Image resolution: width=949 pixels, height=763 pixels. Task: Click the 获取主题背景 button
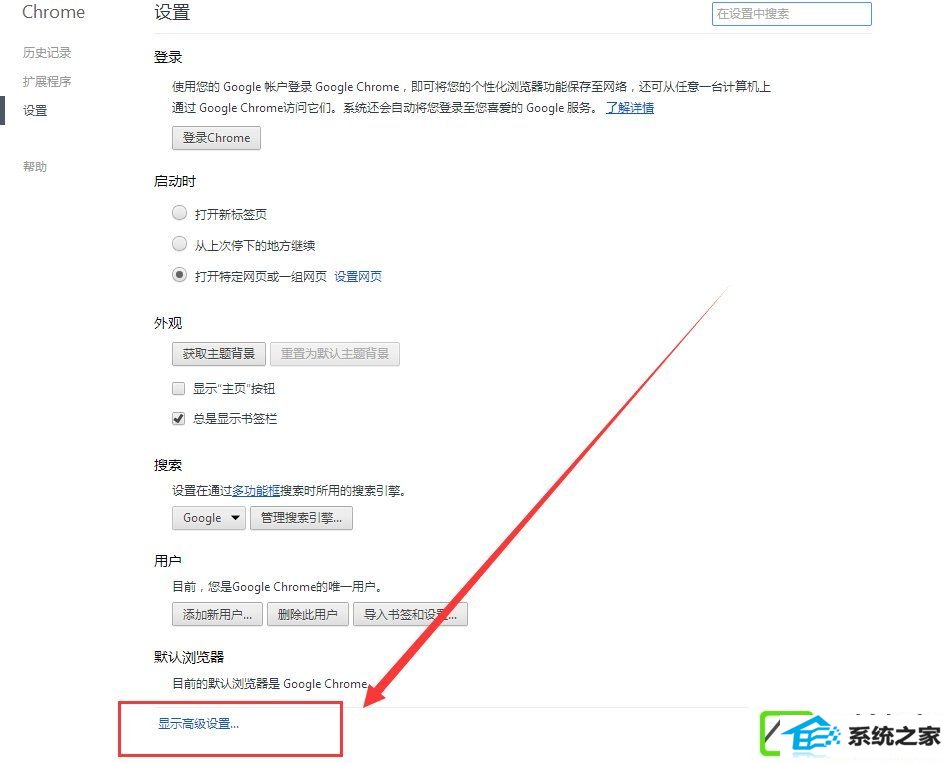218,353
